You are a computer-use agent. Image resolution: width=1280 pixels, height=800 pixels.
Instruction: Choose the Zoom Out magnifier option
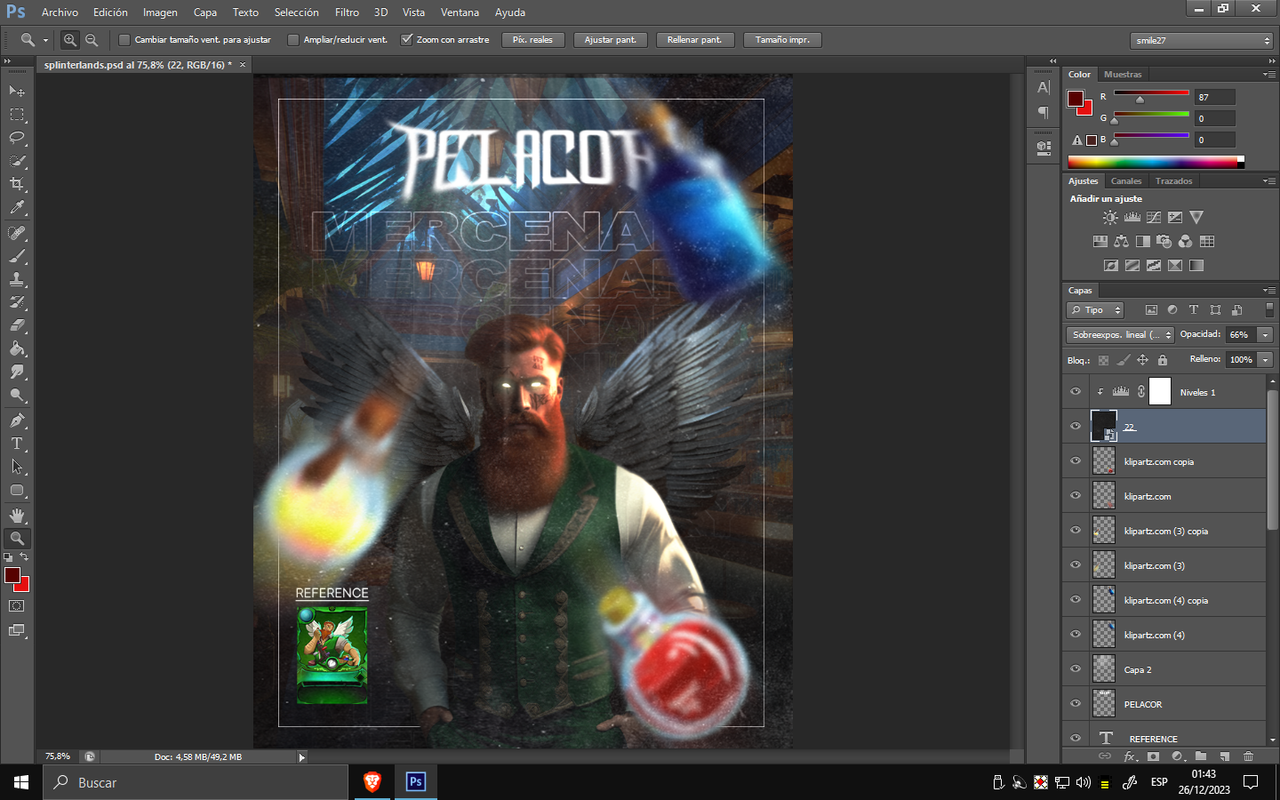91,40
